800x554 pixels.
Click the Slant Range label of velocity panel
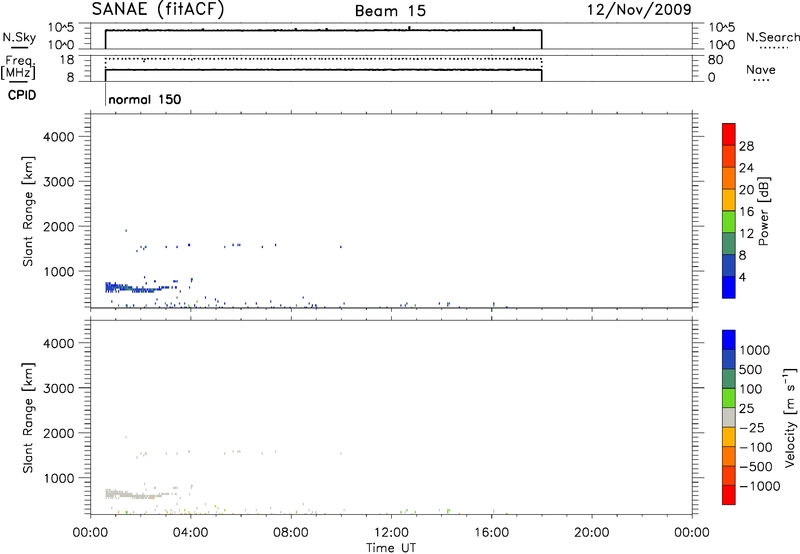coord(28,418)
